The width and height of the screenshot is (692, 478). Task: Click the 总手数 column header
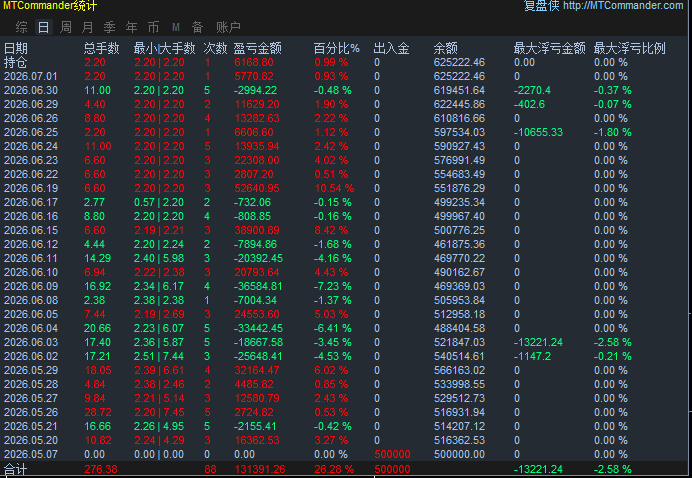(x=102, y=48)
